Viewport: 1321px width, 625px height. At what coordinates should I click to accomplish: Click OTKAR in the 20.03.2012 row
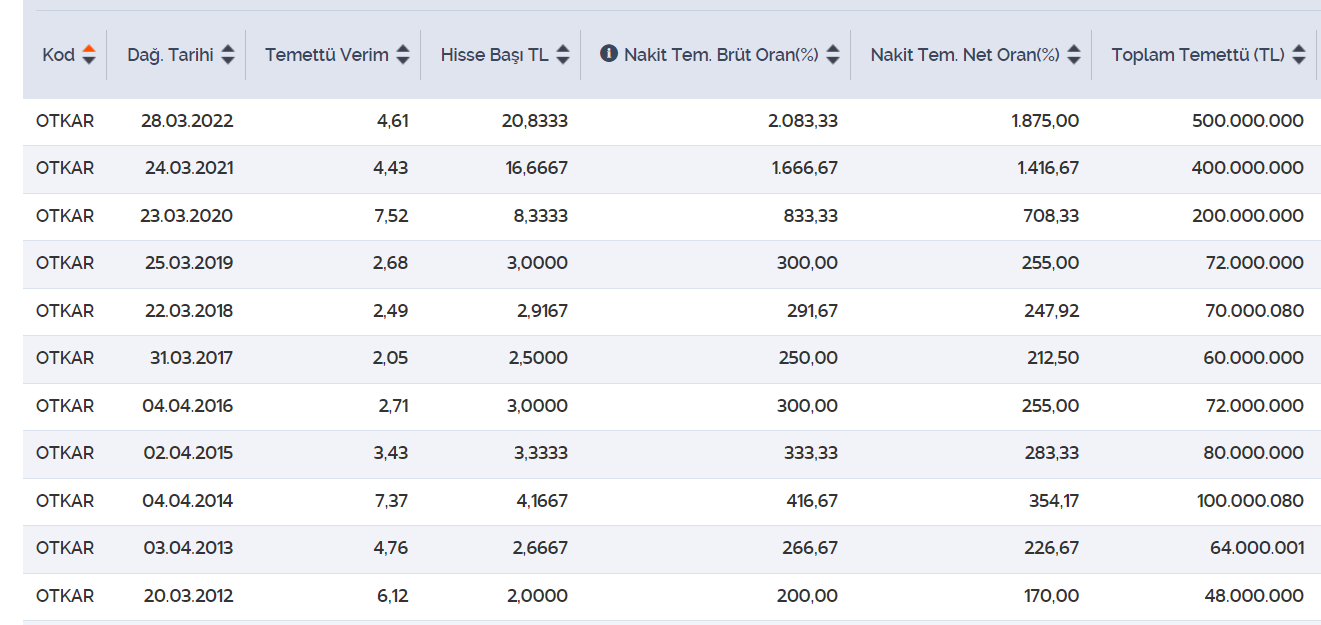(x=65, y=596)
